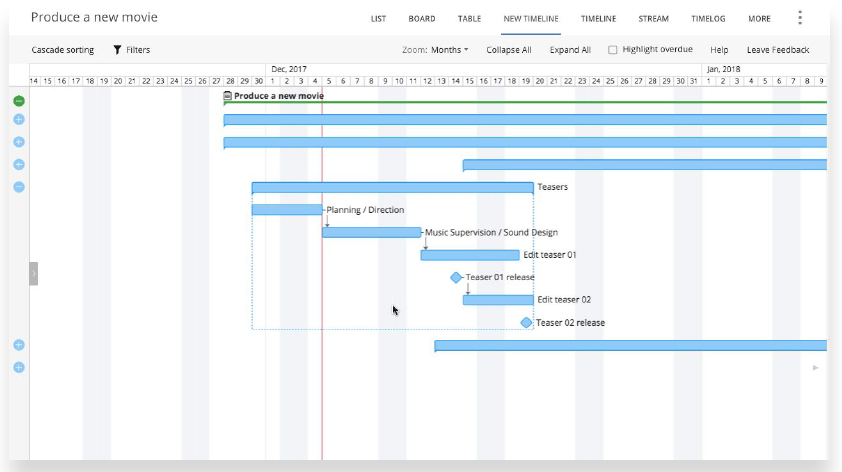The height and width of the screenshot is (472, 842).
Task: Click the Leave Feedback link
Action: pos(778,50)
